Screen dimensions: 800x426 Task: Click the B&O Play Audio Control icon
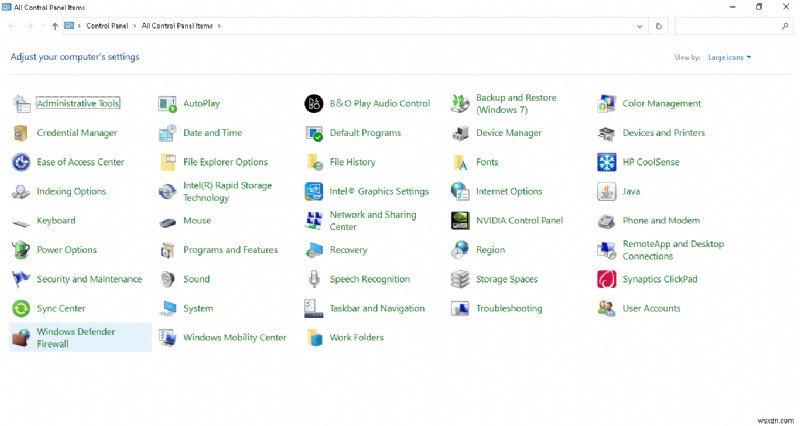coord(314,104)
